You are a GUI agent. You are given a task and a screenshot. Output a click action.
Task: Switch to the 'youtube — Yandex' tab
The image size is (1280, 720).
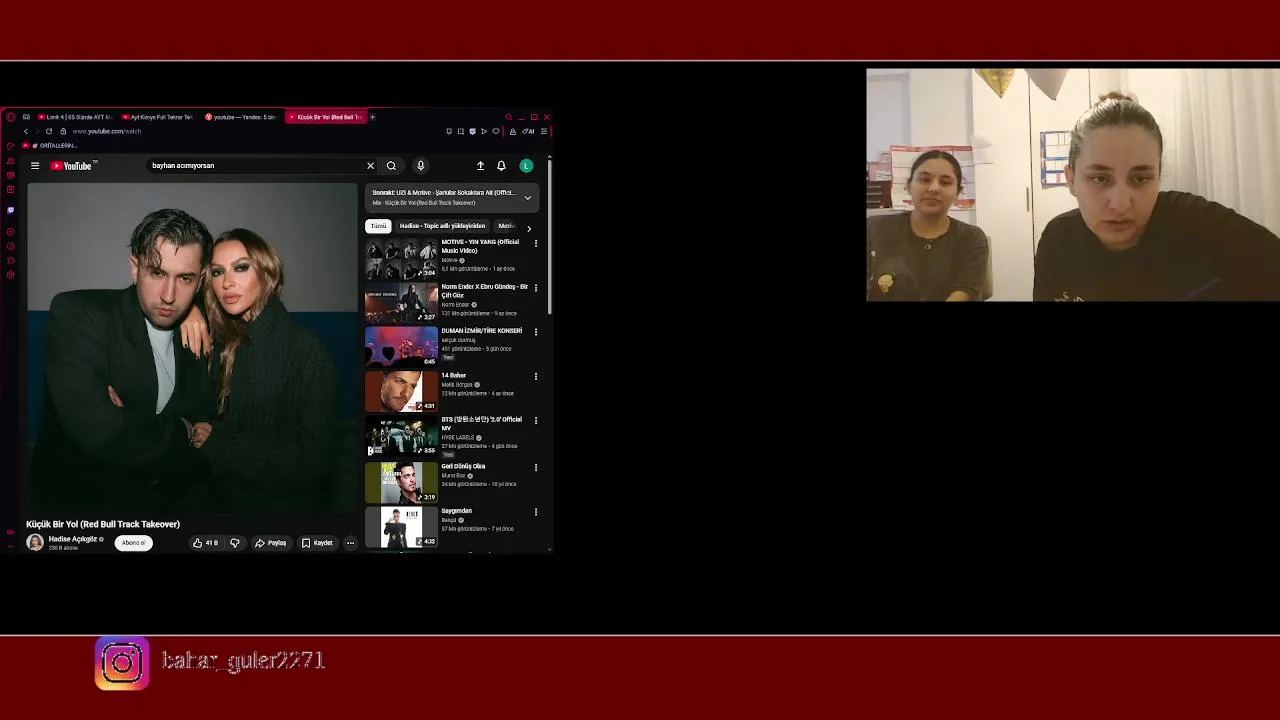point(242,117)
